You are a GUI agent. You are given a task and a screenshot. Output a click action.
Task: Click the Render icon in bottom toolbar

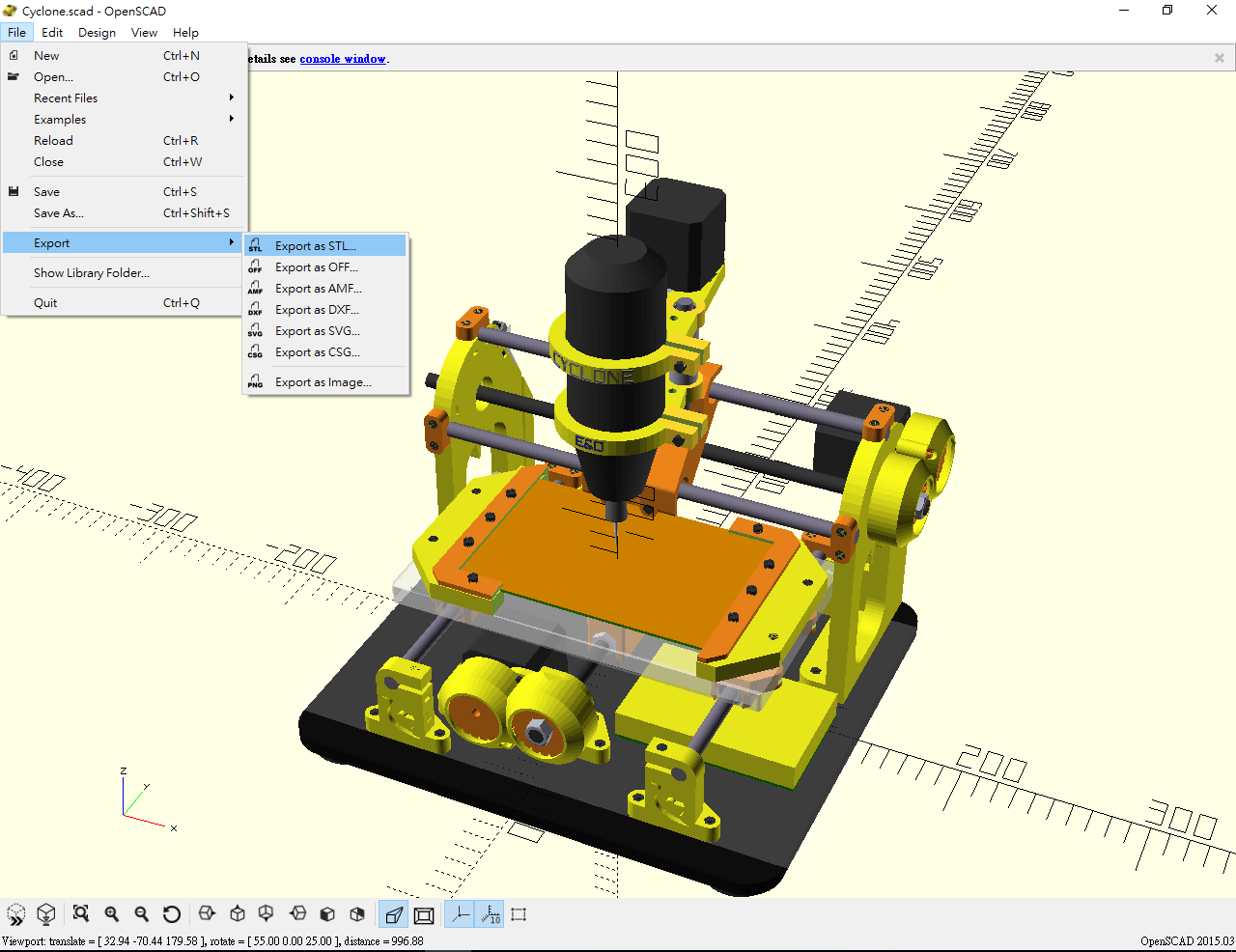coord(45,914)
